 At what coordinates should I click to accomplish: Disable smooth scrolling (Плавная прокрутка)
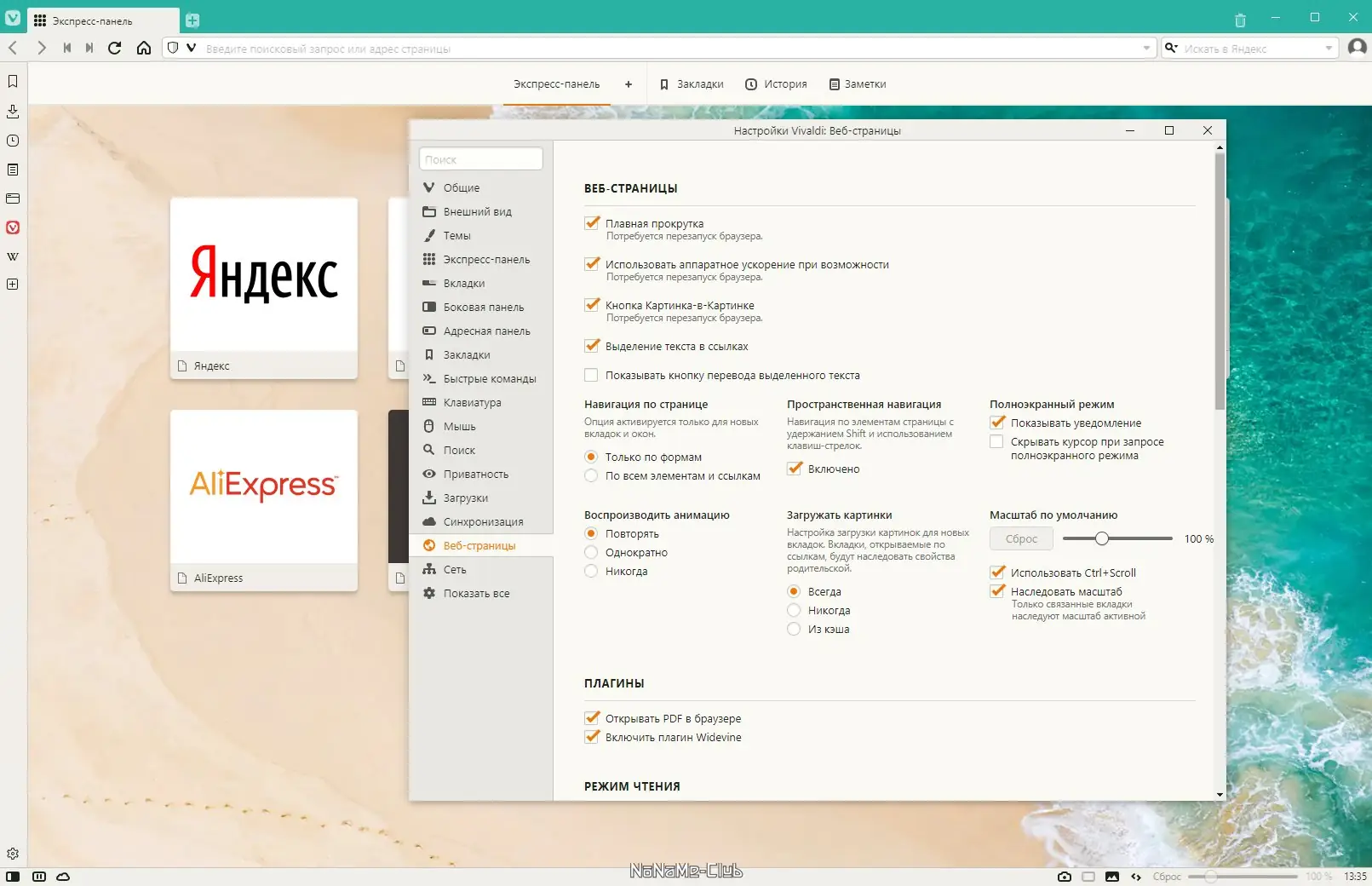pos(592,223)
